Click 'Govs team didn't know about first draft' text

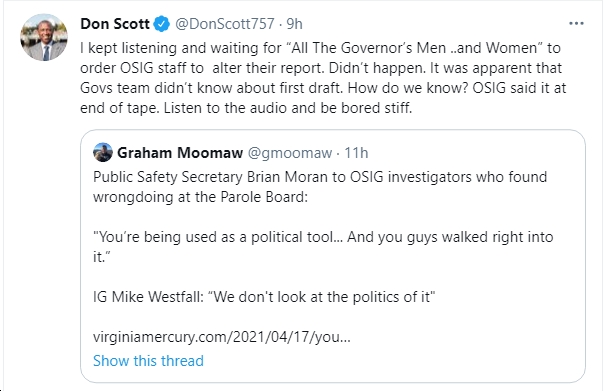[211, 88]
